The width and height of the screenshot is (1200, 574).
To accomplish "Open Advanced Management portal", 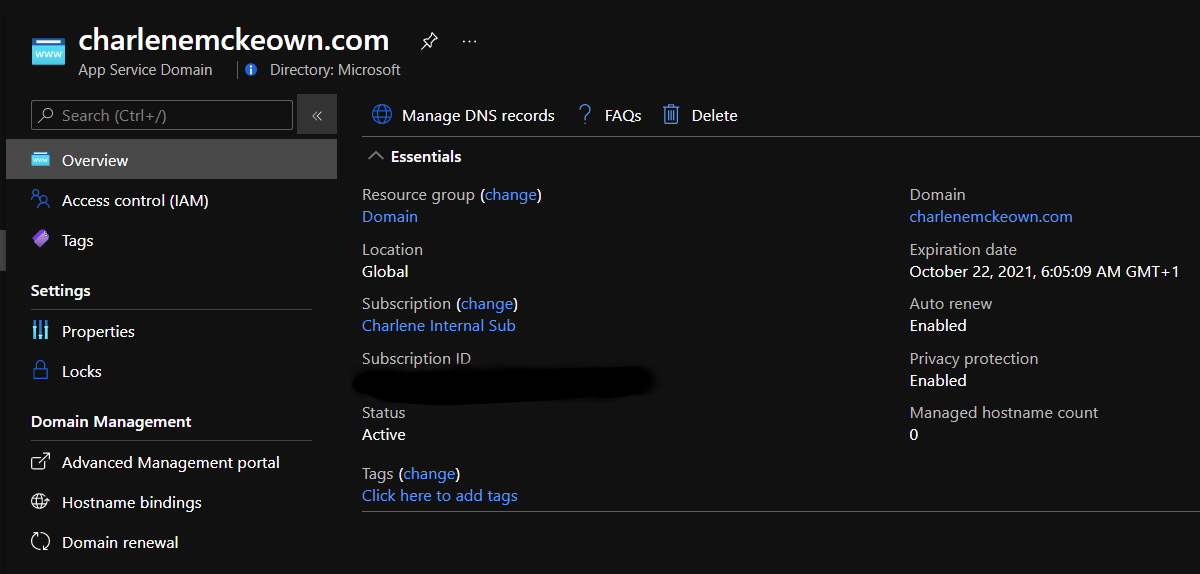I will point(171,462).
